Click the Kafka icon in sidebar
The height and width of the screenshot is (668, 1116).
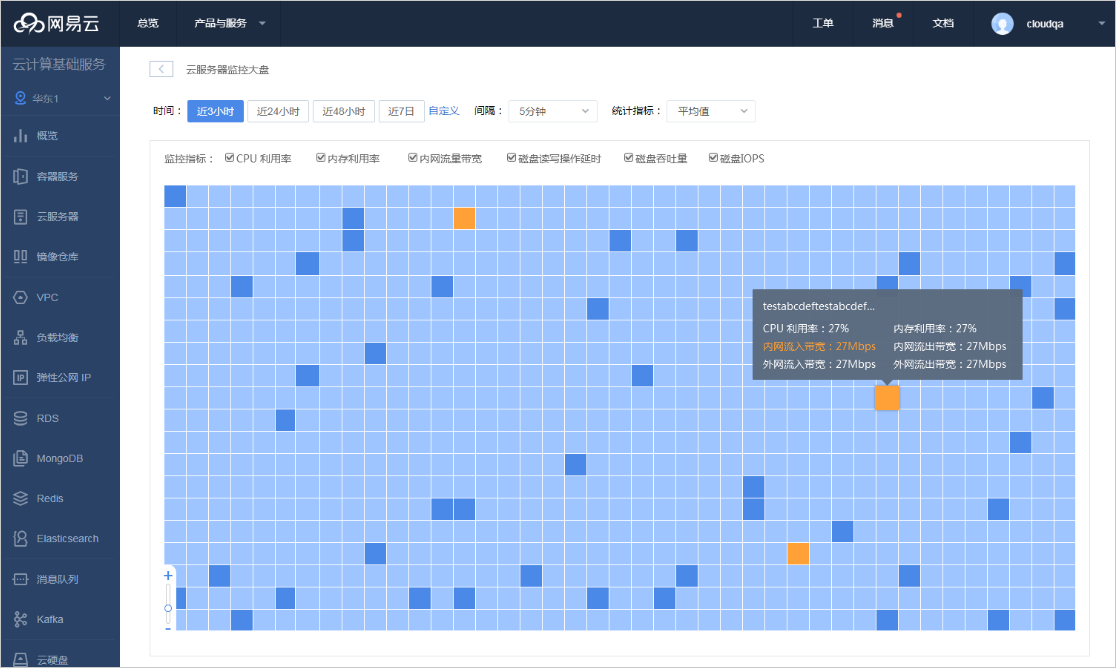point(20,619)
